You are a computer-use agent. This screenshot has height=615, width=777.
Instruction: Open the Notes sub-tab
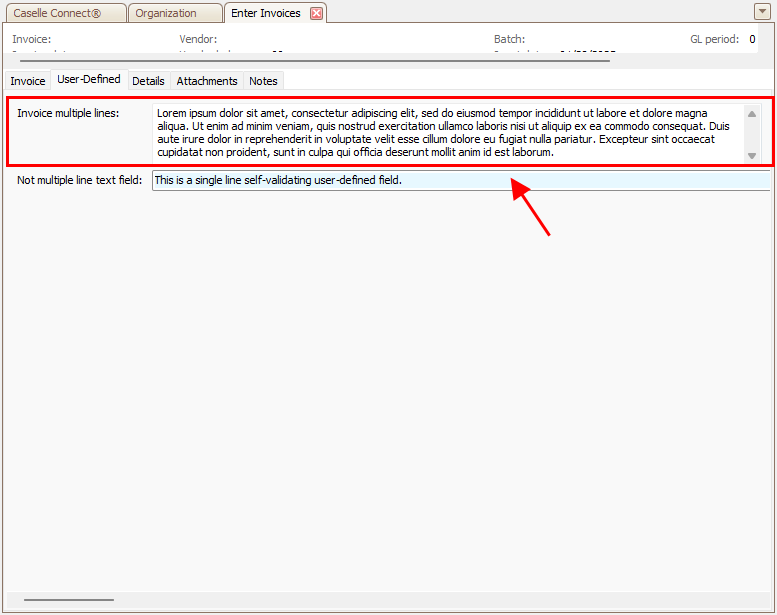tap(263, 81)
